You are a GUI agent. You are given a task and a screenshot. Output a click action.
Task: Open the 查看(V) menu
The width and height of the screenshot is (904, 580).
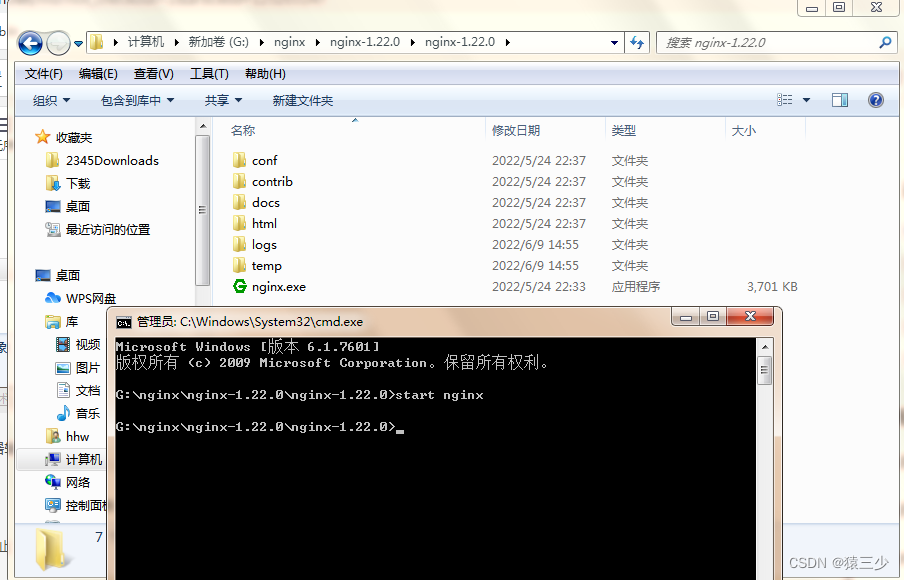(153, 74)
